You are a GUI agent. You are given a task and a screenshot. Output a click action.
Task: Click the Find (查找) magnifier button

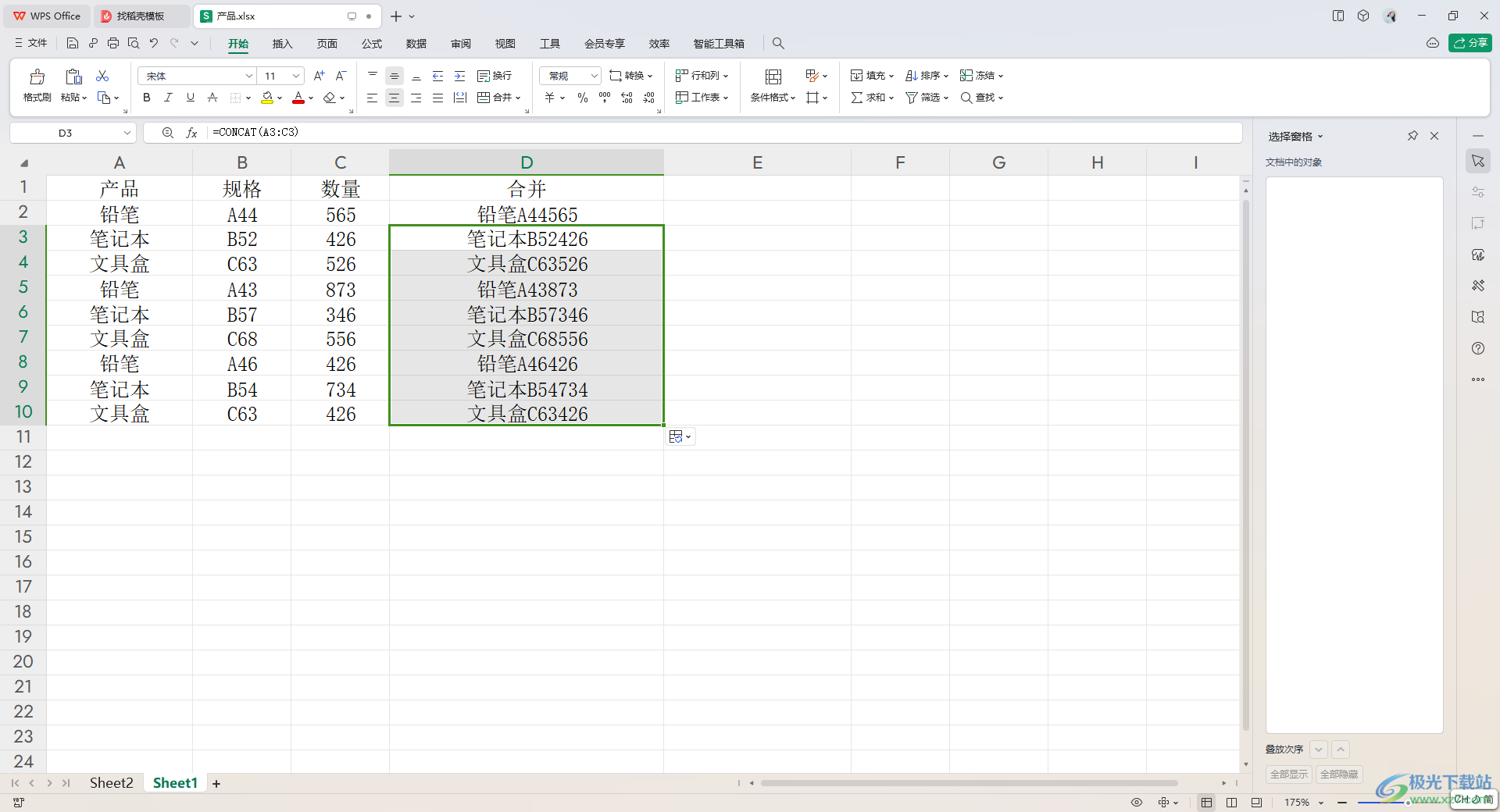(x=981, y=98)
